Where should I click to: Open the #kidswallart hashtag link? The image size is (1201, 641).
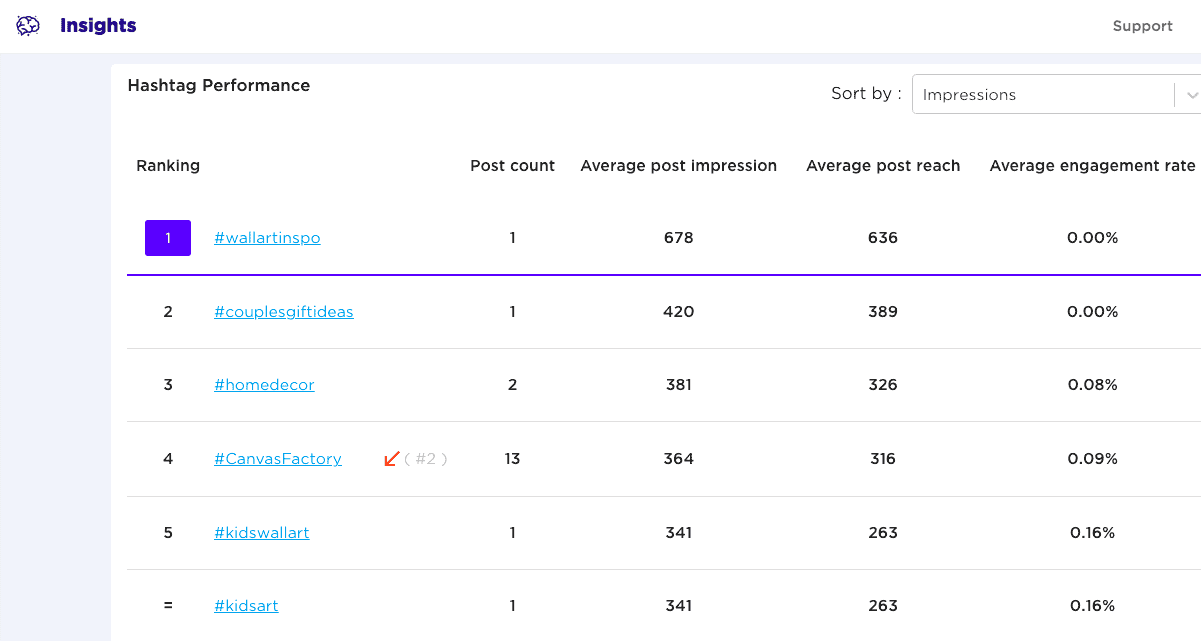point(262,533)
